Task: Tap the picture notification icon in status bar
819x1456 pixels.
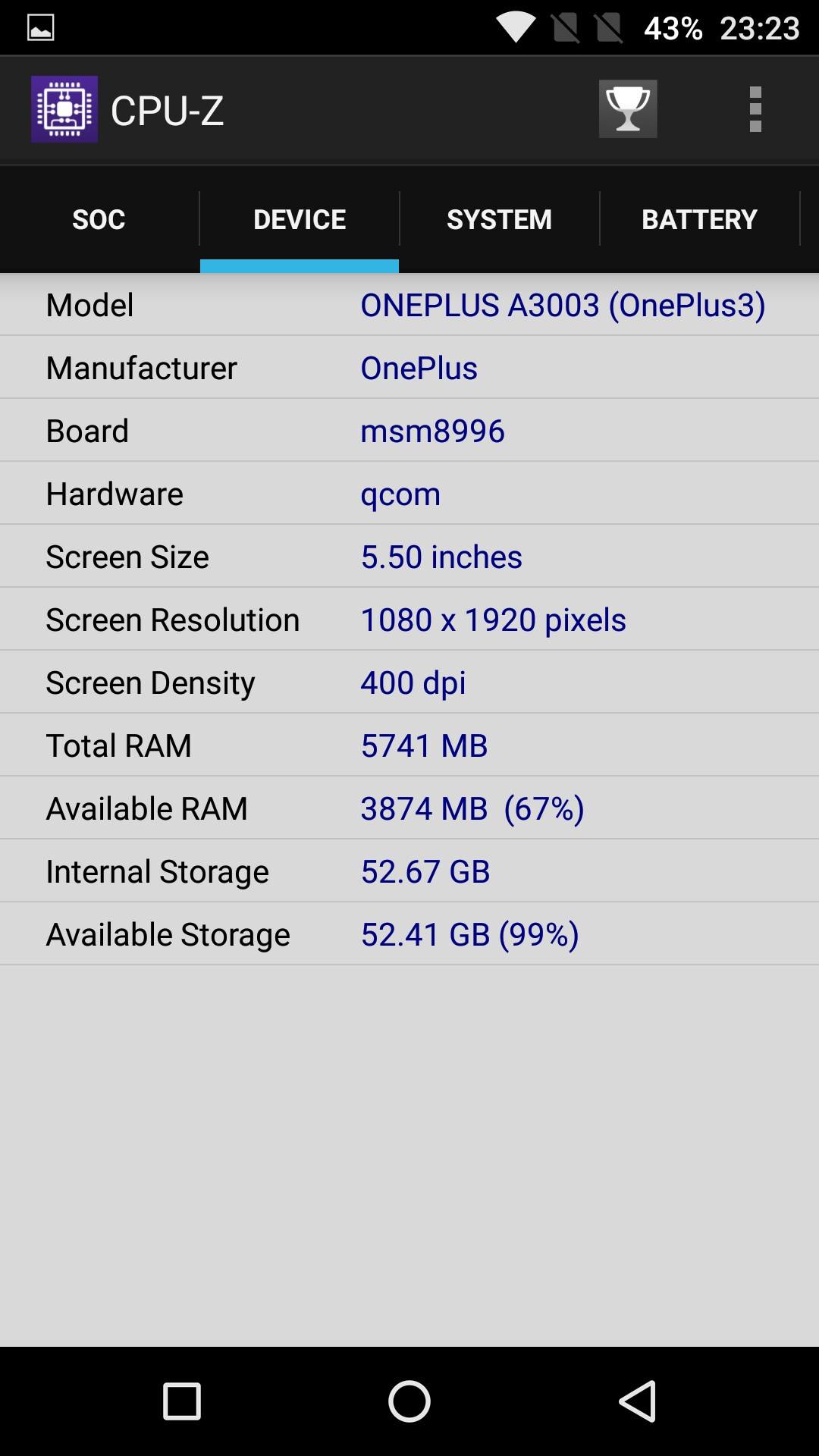Action: [x=40, y=28]
